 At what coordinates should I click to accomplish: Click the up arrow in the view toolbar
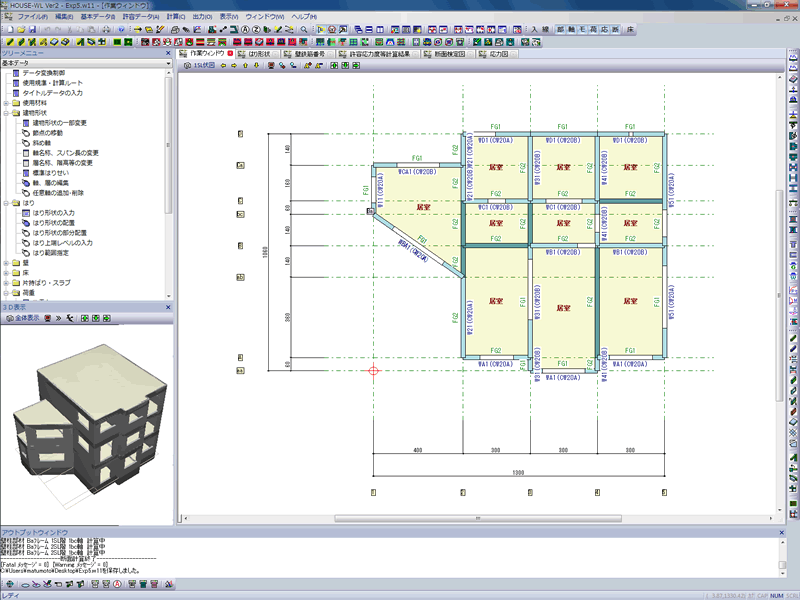coord(246,66)
